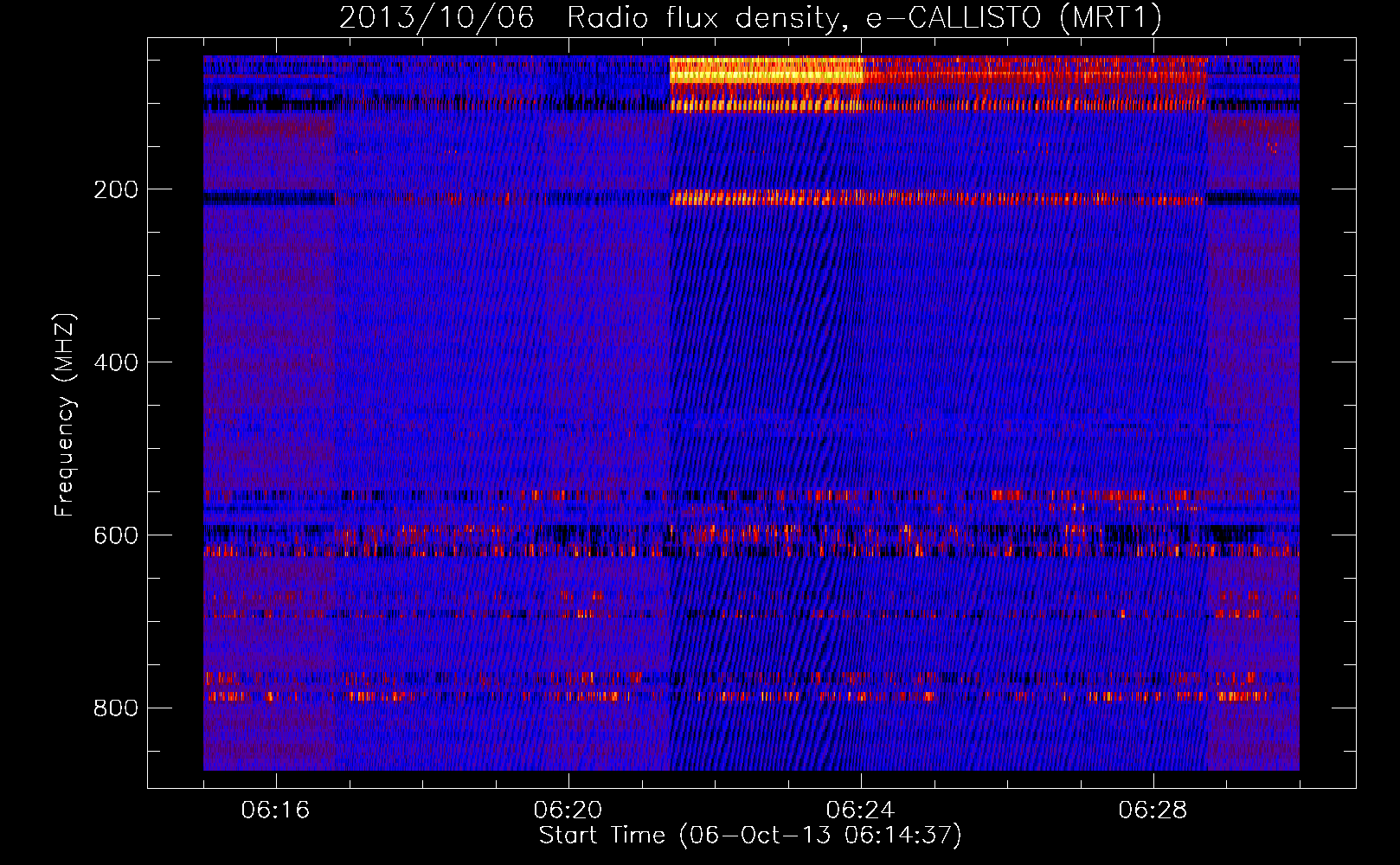Click the '600' frequency tick label

(116, 535)
